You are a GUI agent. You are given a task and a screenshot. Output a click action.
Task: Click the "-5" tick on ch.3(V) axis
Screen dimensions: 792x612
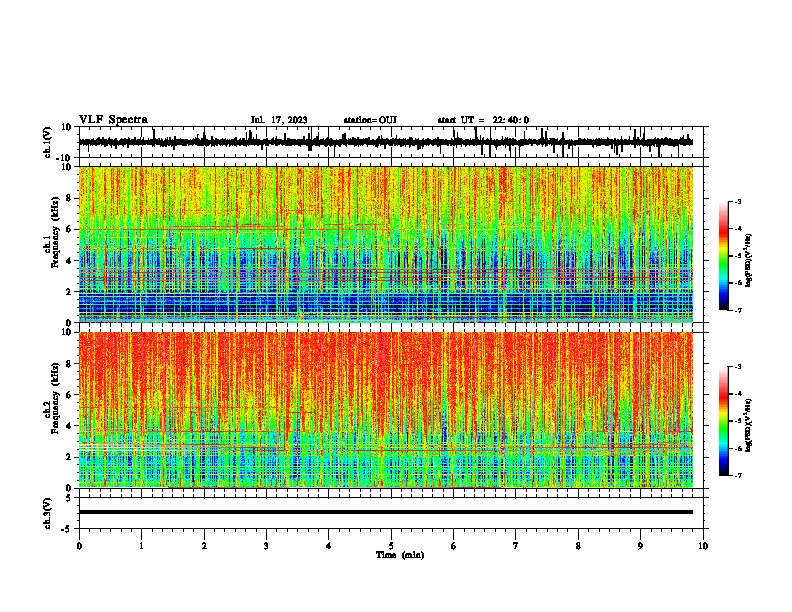click(68, 529)
